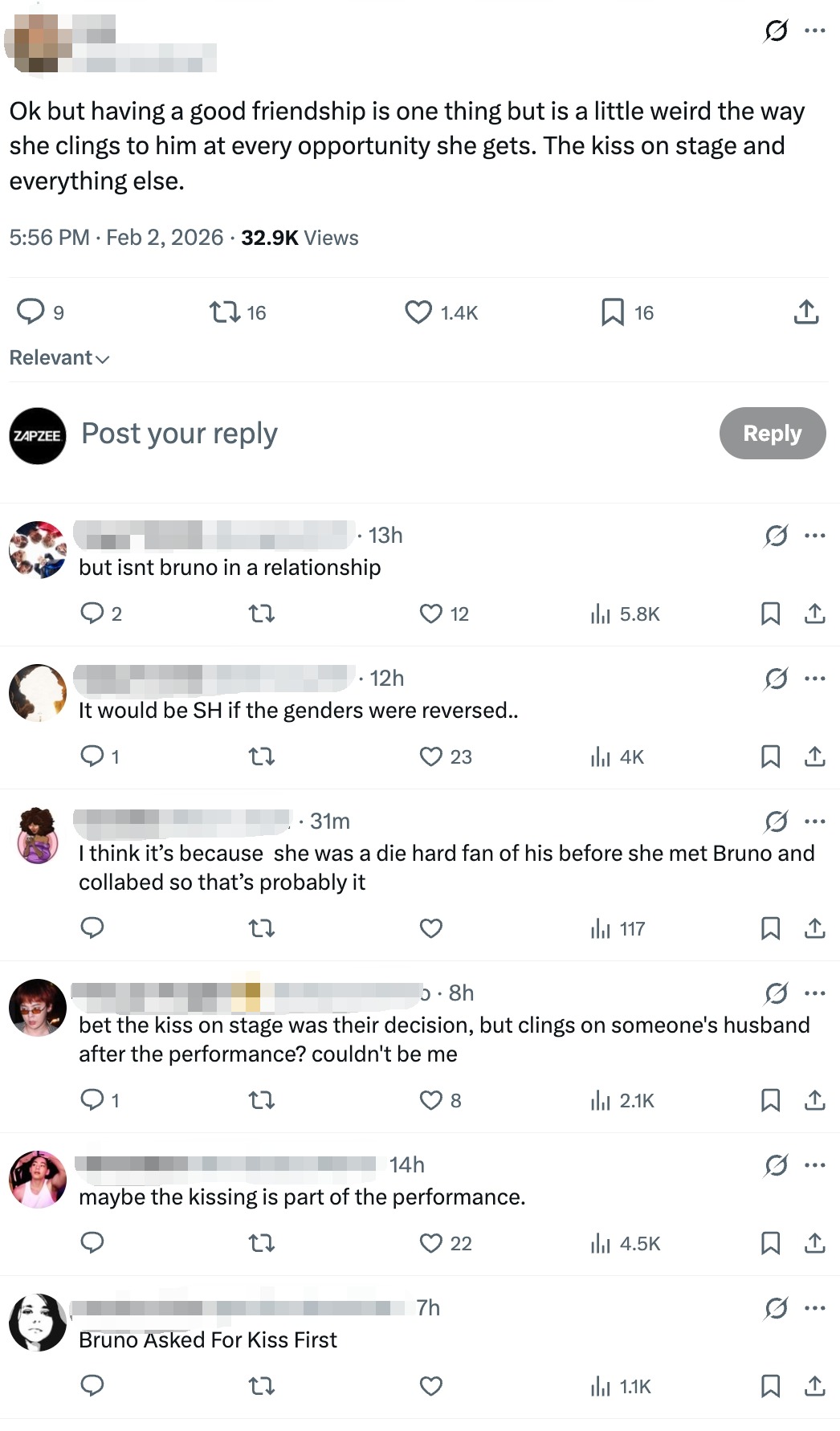The height and width of the screenshot is (1431, 840).
Task: Bookmark the main post
Action: (x=613, y=312)
